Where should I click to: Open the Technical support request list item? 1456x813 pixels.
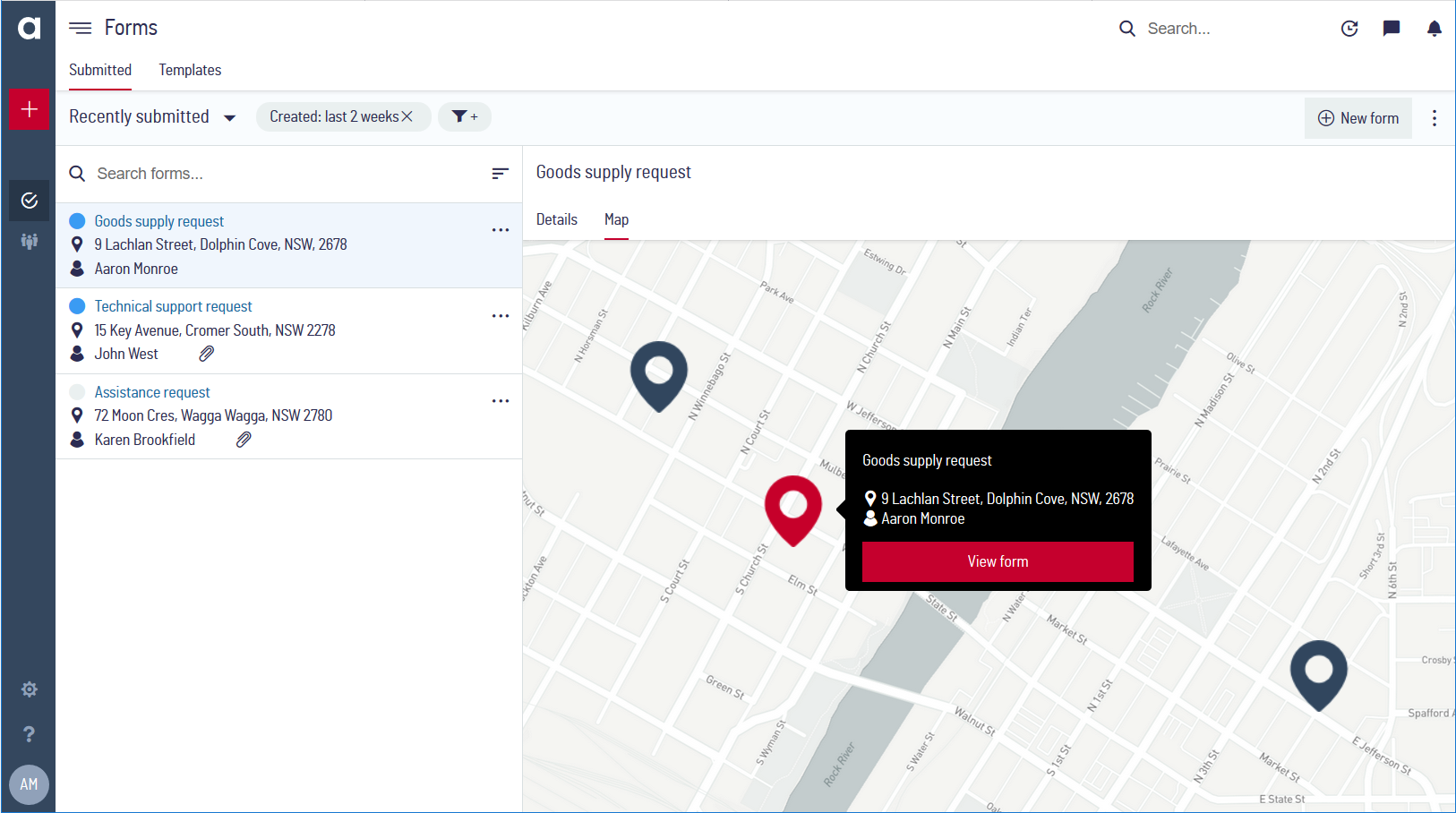[289, 331]
